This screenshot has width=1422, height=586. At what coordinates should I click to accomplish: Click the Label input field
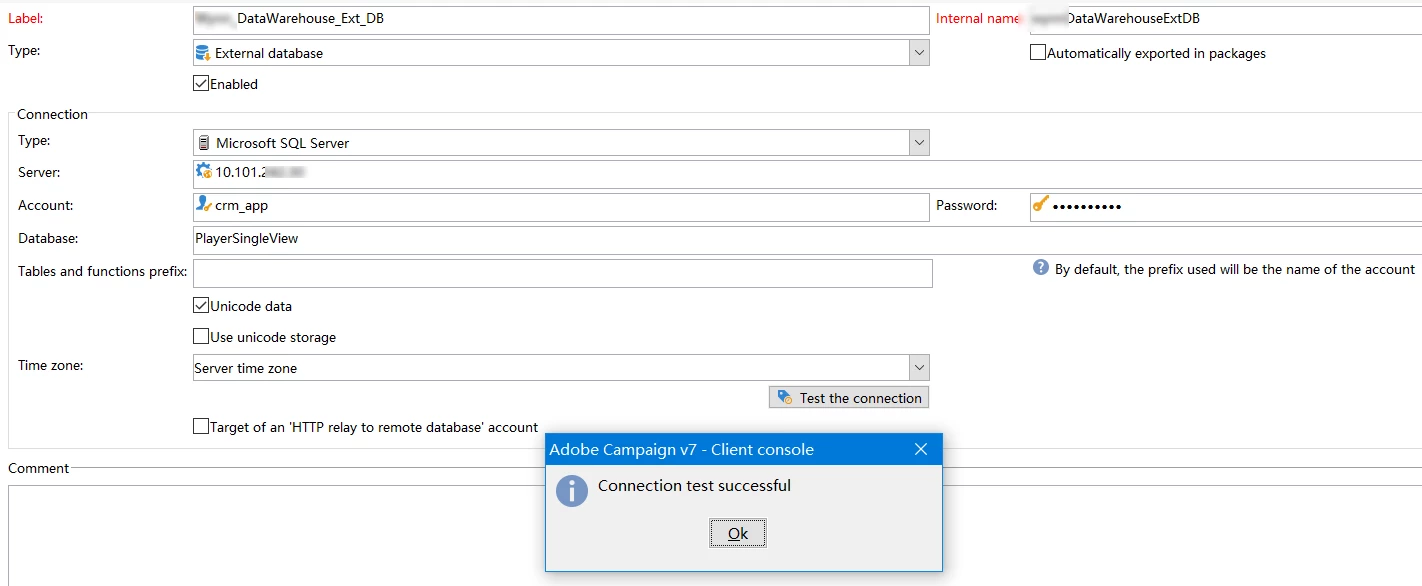pos(561,20)
